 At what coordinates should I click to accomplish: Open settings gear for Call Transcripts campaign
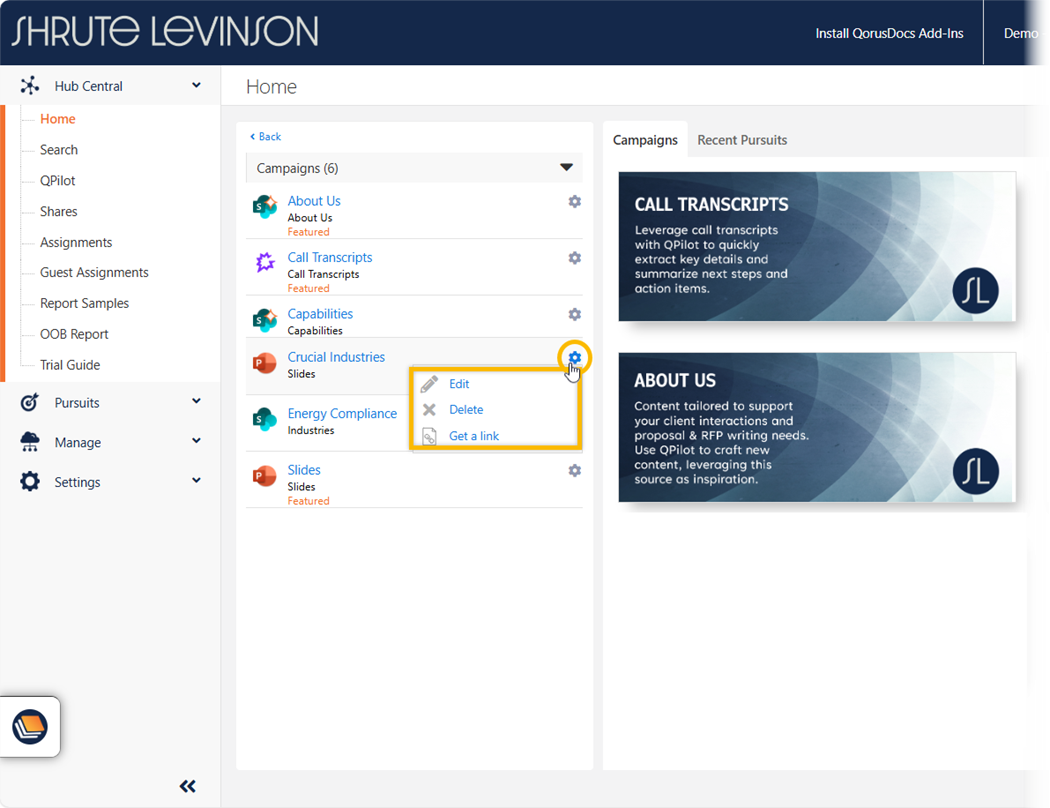click(574, 258)
